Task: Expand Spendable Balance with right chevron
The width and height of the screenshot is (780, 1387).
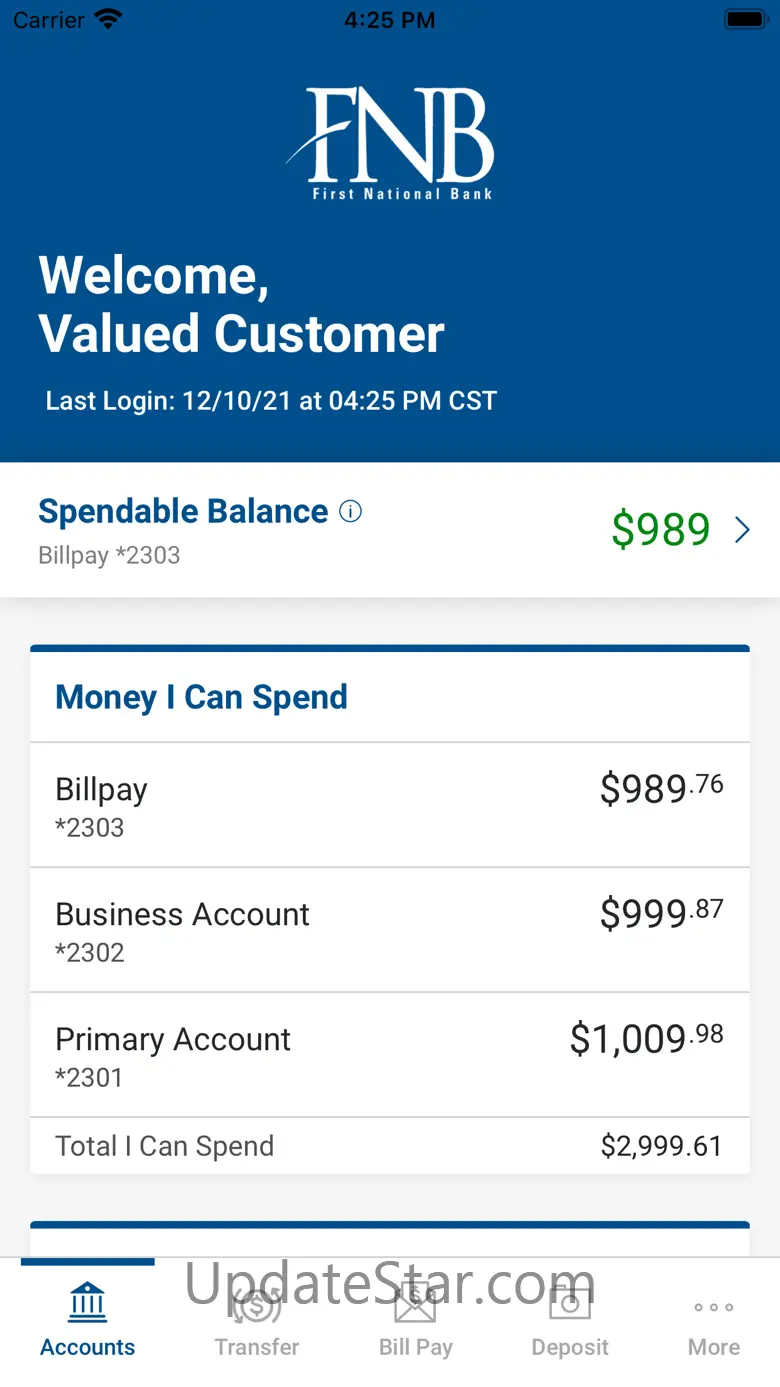Action: (742, 530)
